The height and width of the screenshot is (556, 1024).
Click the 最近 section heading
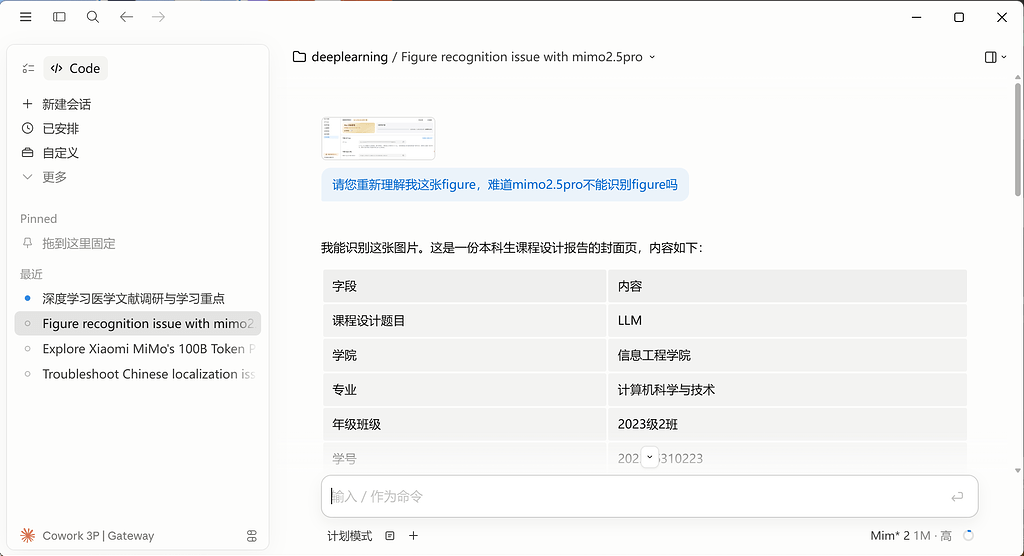point(31,274)
